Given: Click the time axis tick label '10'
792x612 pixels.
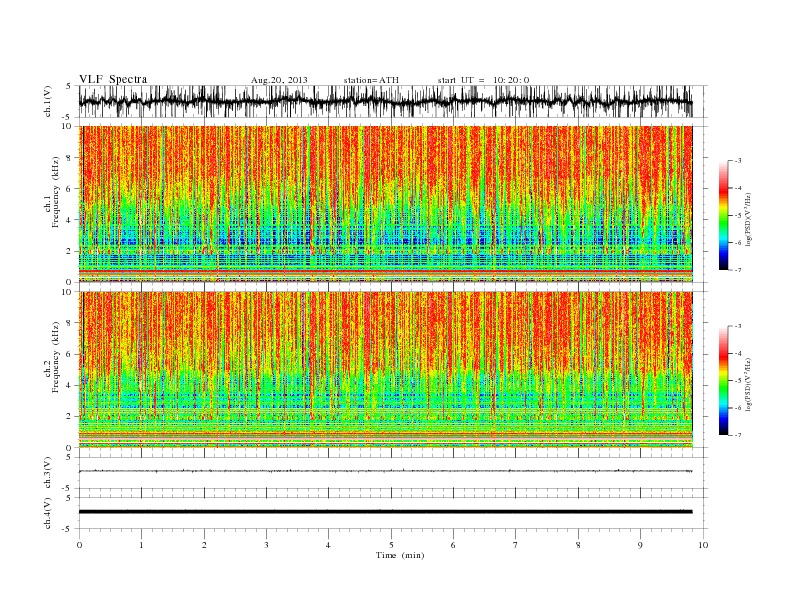Looking at the screenshot, I should 703,545.
